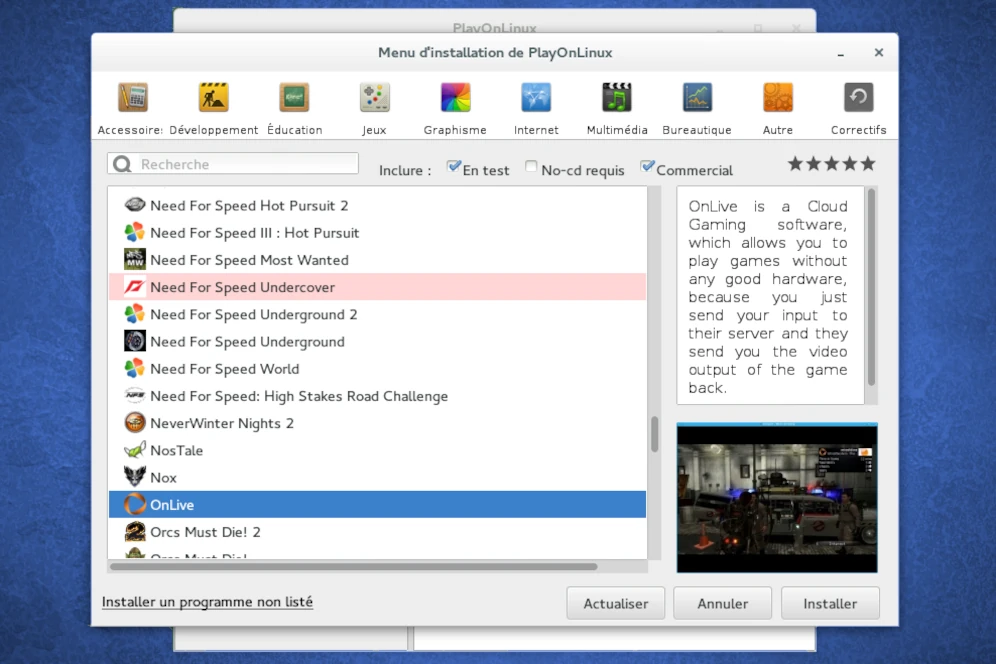The height and width of the screenshot is (664, 996).
Task: Click the Annuler button
Action: point(722,603)
